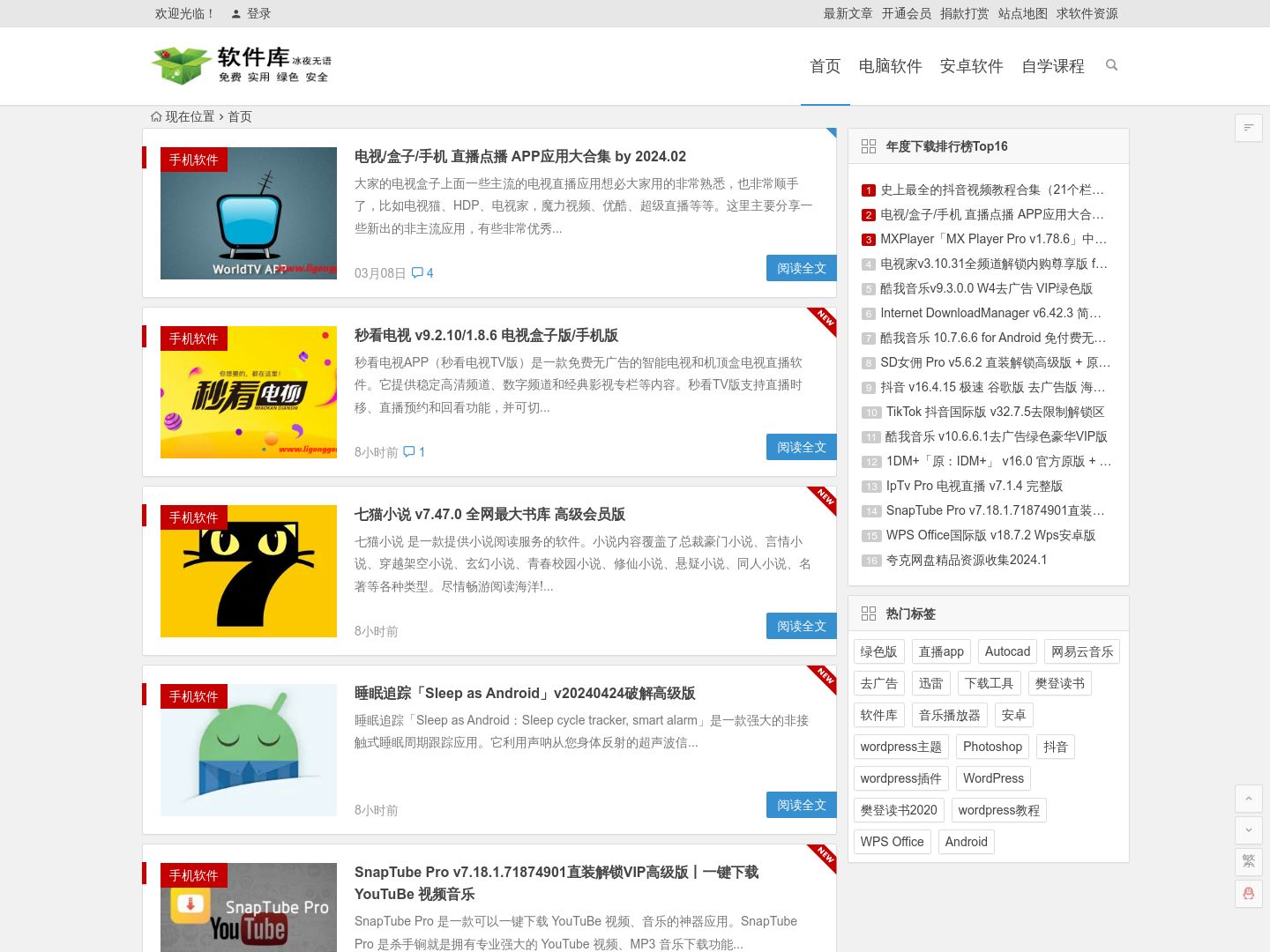The height and width of the screenshot is (952, 1270).
Task: Open the sidebar toggle icon at top right
Action: [x=1249, y=128]
